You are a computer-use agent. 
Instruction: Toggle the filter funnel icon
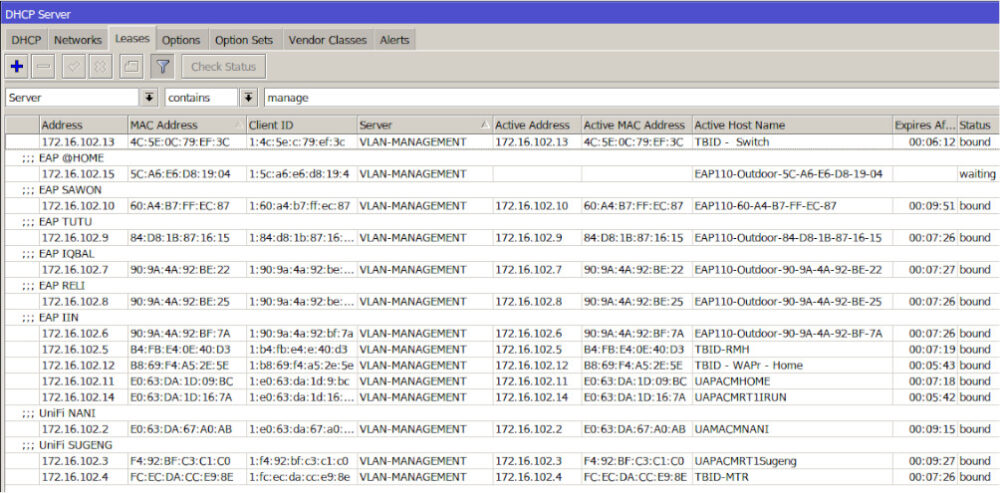click(x=163, y=66)
